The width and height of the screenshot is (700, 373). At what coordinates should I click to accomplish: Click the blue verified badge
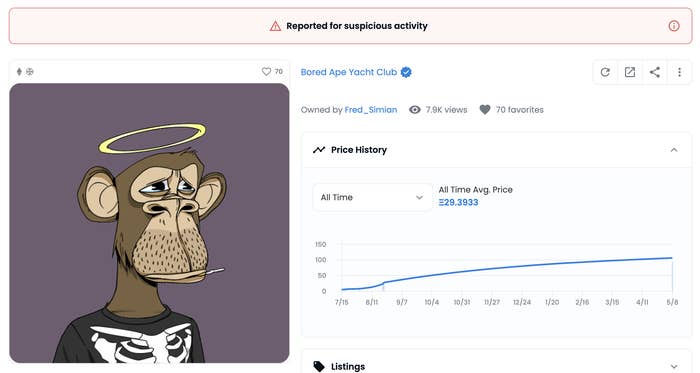406,72
